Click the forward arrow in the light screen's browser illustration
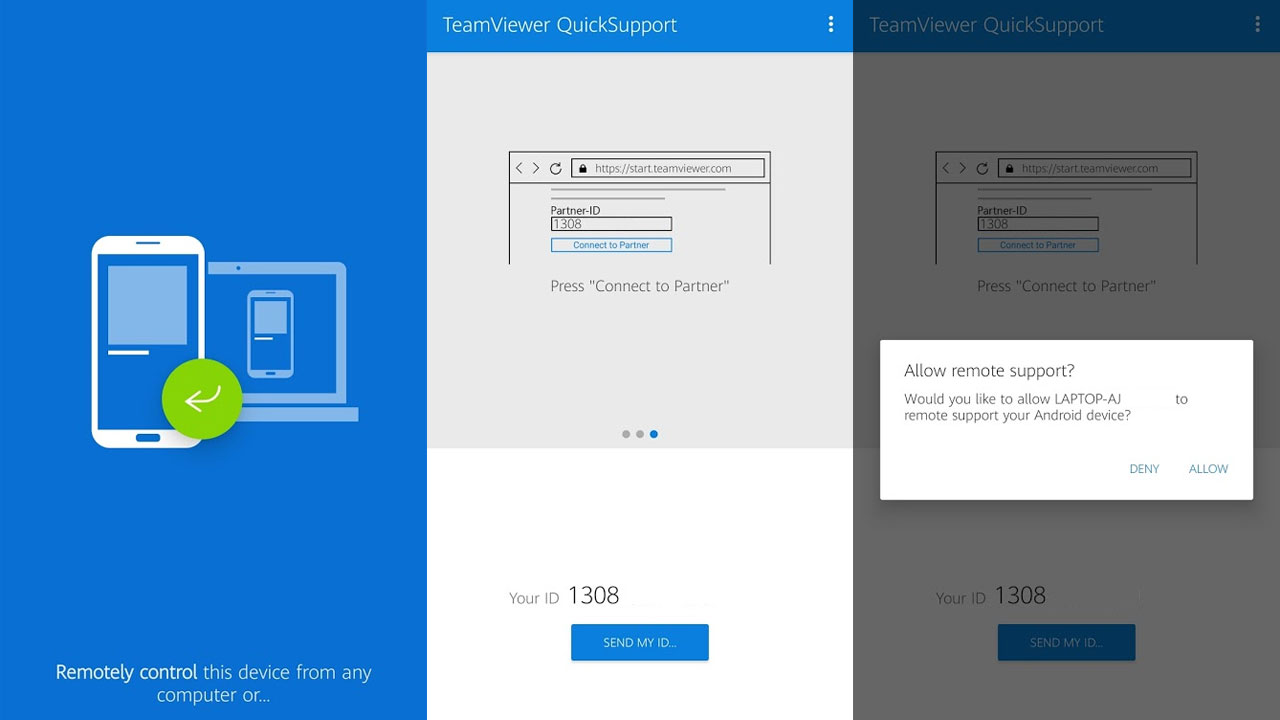 pyautogui.click(x=536, y=169)
